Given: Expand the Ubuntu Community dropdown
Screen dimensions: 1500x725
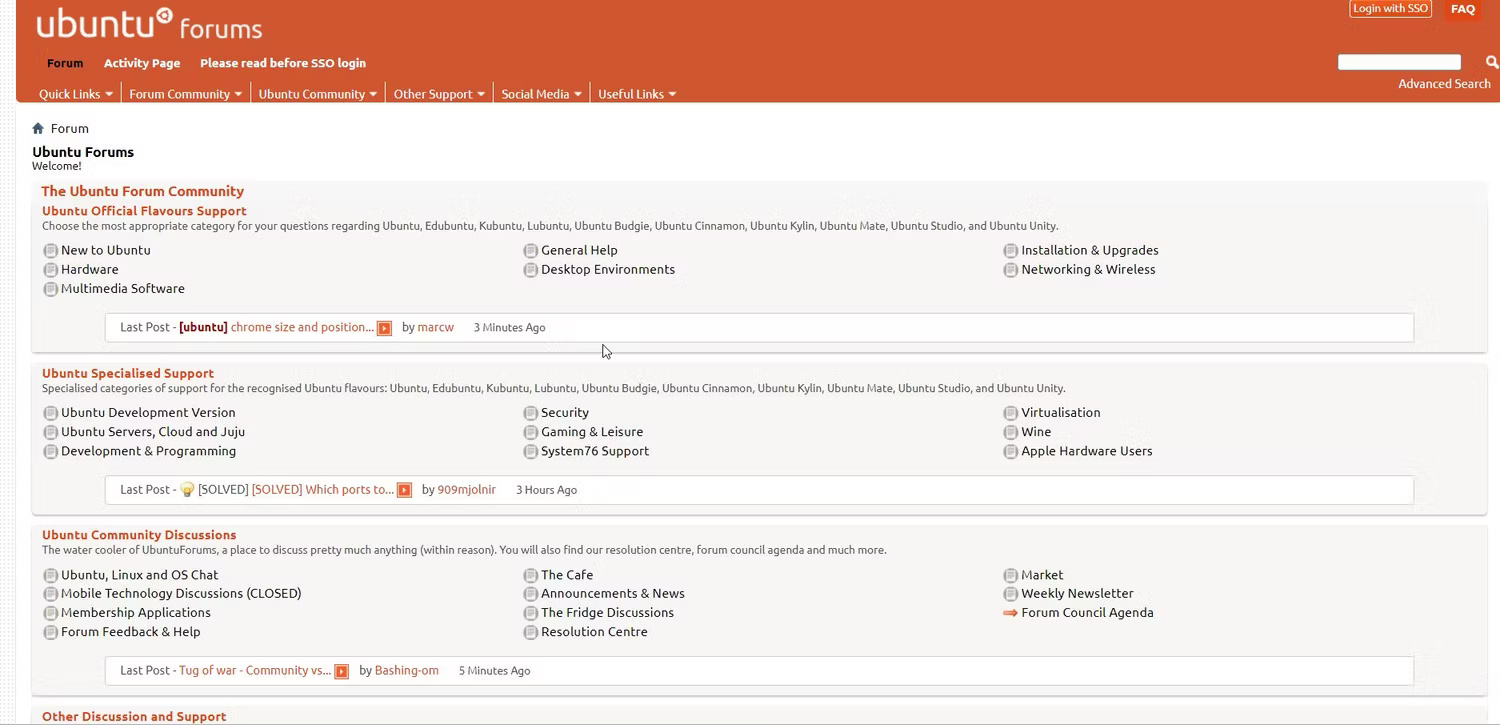Looking at the screenshot, I should point(318,94).
